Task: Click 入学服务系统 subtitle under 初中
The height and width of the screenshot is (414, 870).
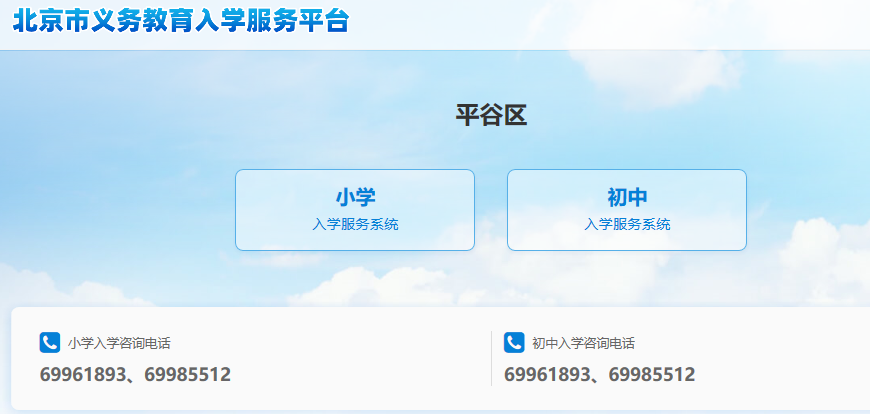Action: (x=627, y=224)
